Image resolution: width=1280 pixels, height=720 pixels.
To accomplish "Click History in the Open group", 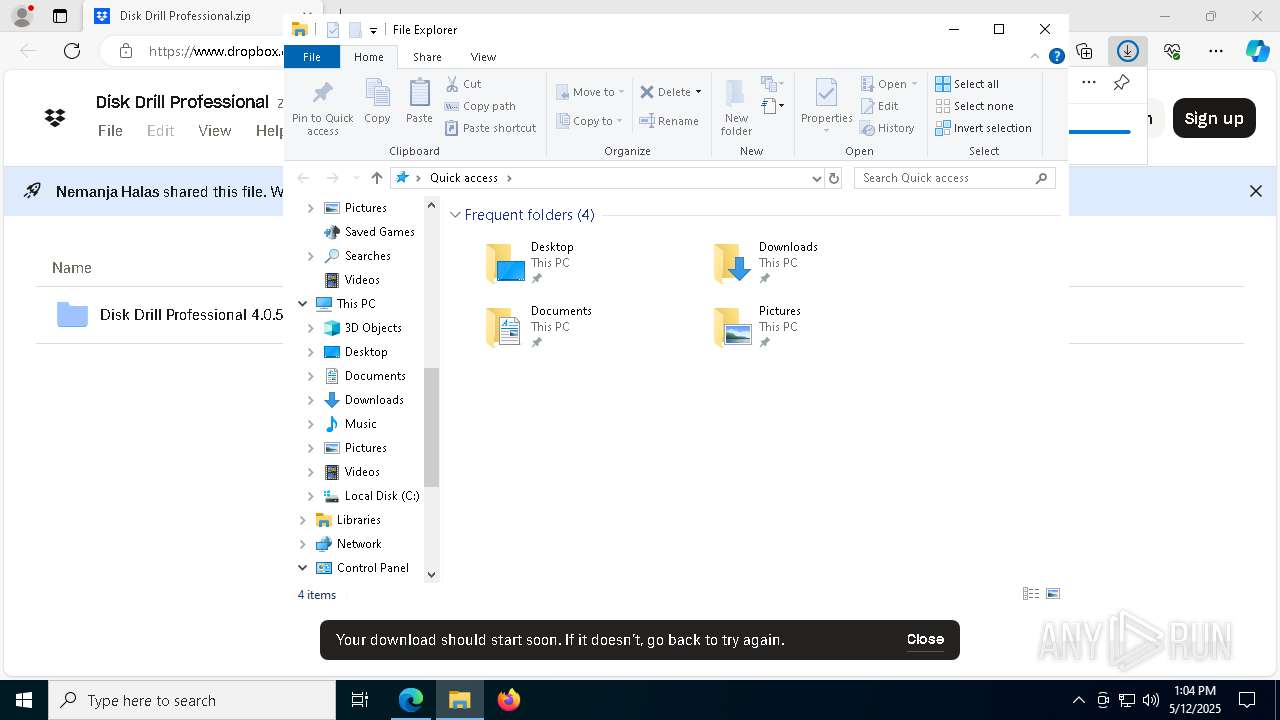I will point(888,128).
